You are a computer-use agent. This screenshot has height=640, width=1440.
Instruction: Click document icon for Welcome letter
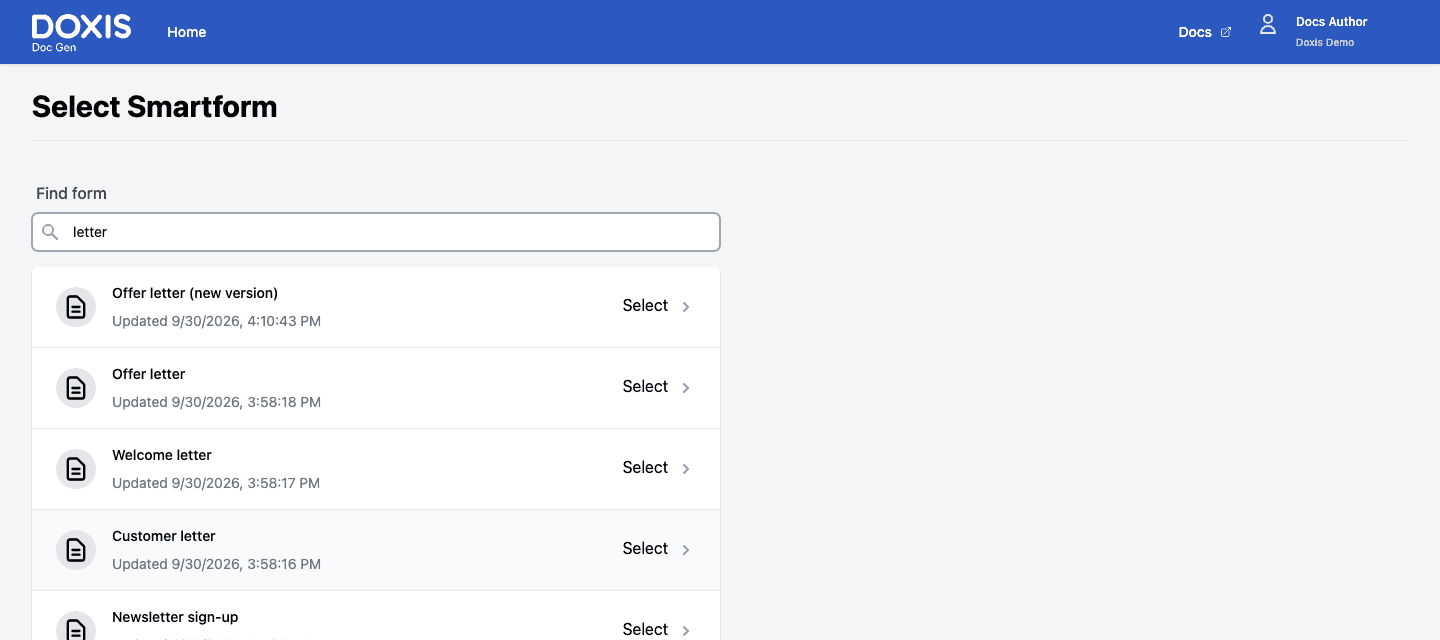tap(76, 469)
